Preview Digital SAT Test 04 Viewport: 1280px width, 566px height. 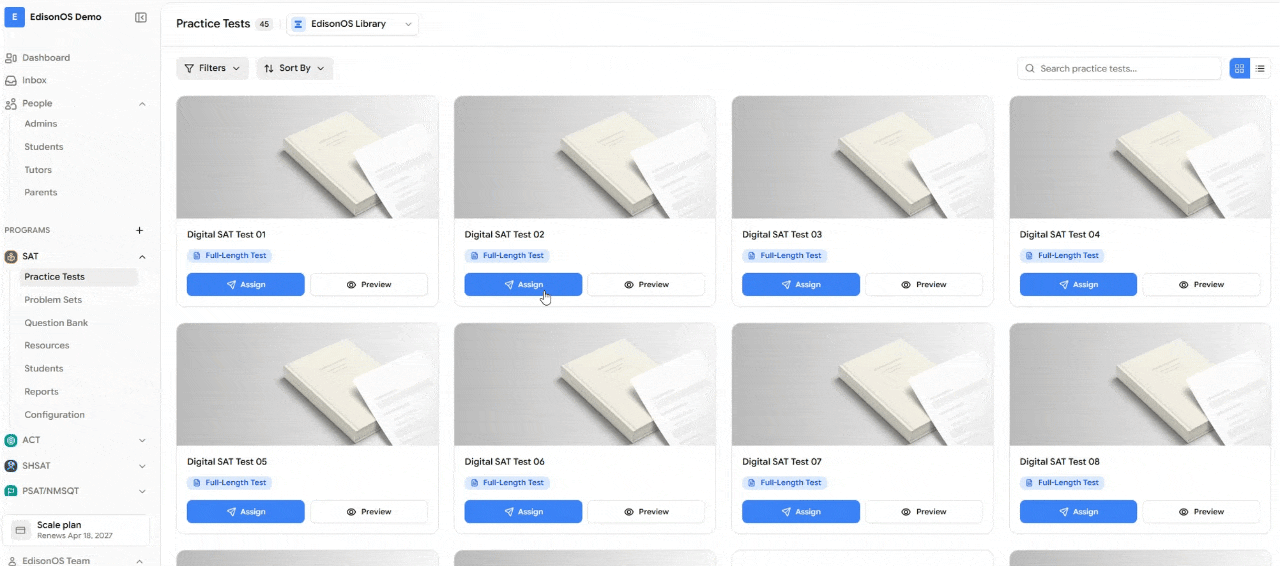point(1201,285)
